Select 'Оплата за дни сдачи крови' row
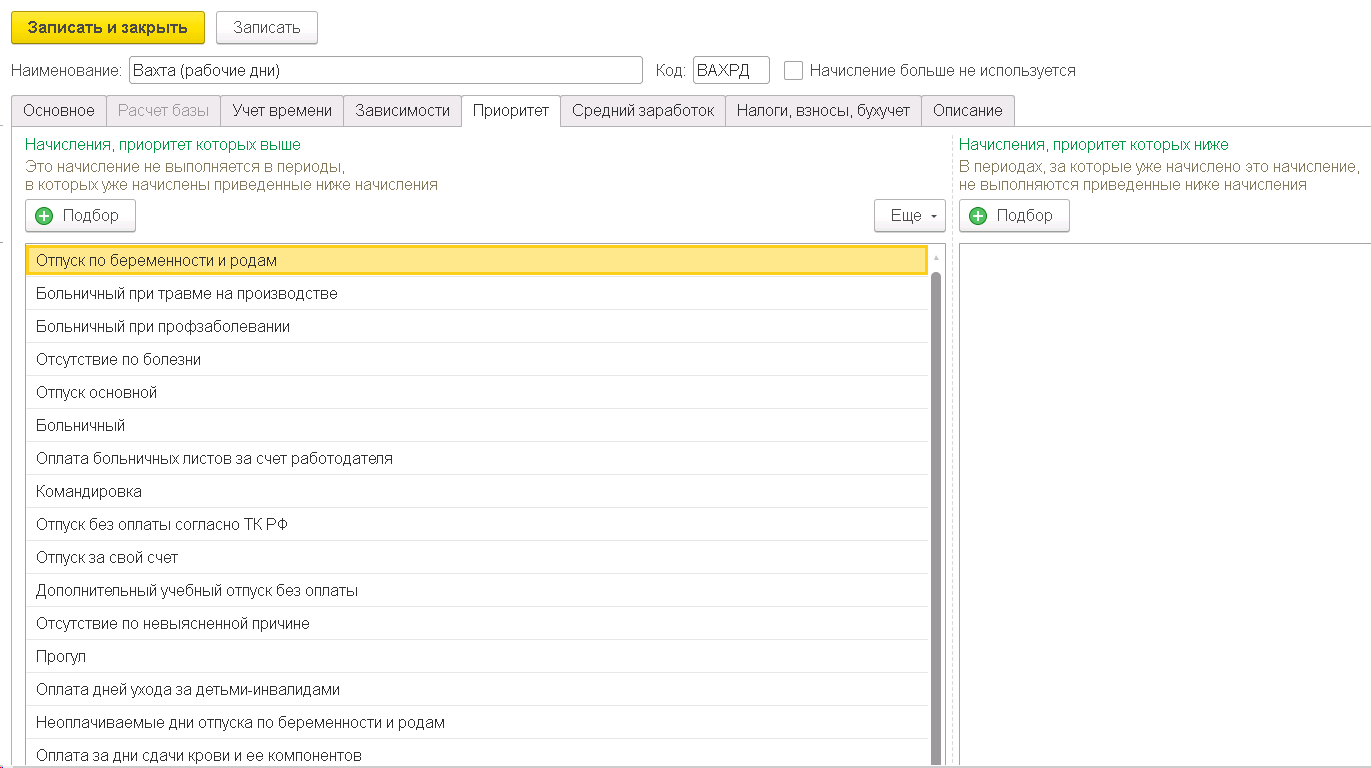 pos(477,753)
